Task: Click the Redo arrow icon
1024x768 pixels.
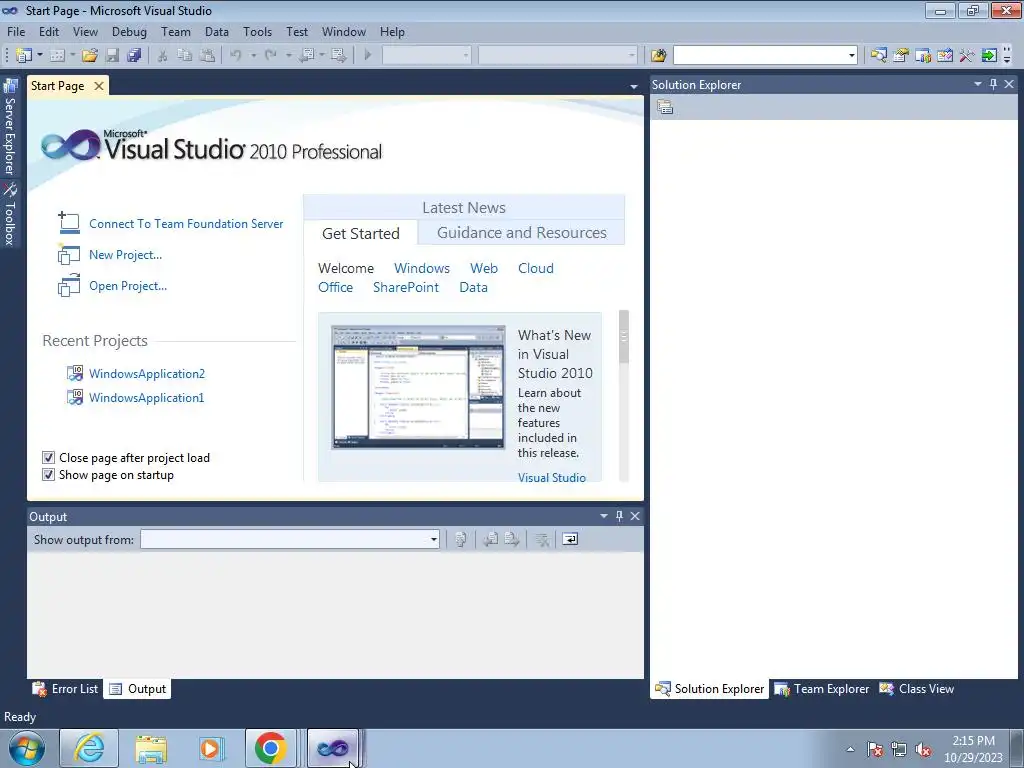Action: click(271, 56)
